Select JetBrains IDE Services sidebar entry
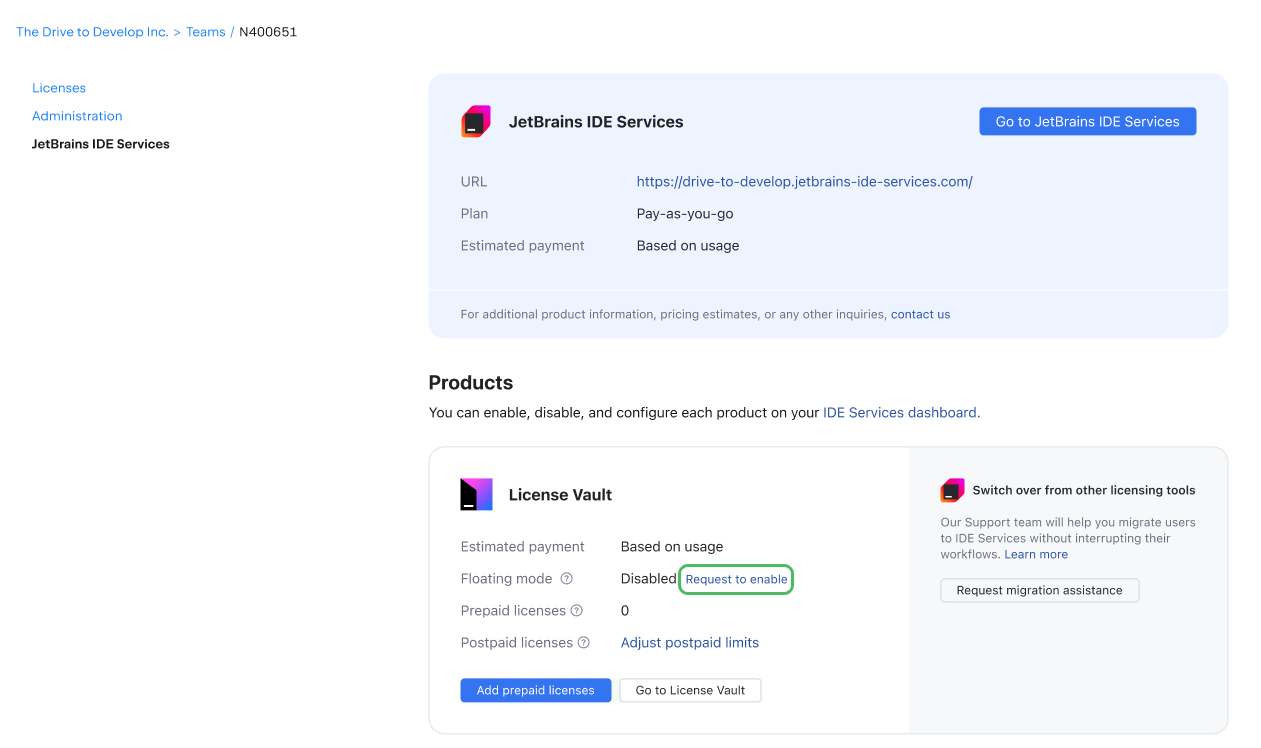 [x=100, y=143]
